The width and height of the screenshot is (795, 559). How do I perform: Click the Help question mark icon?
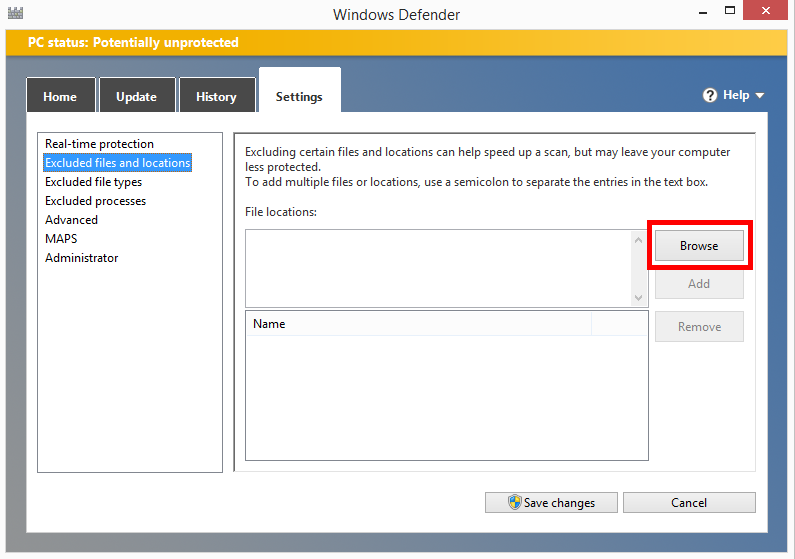click(710, 95)
